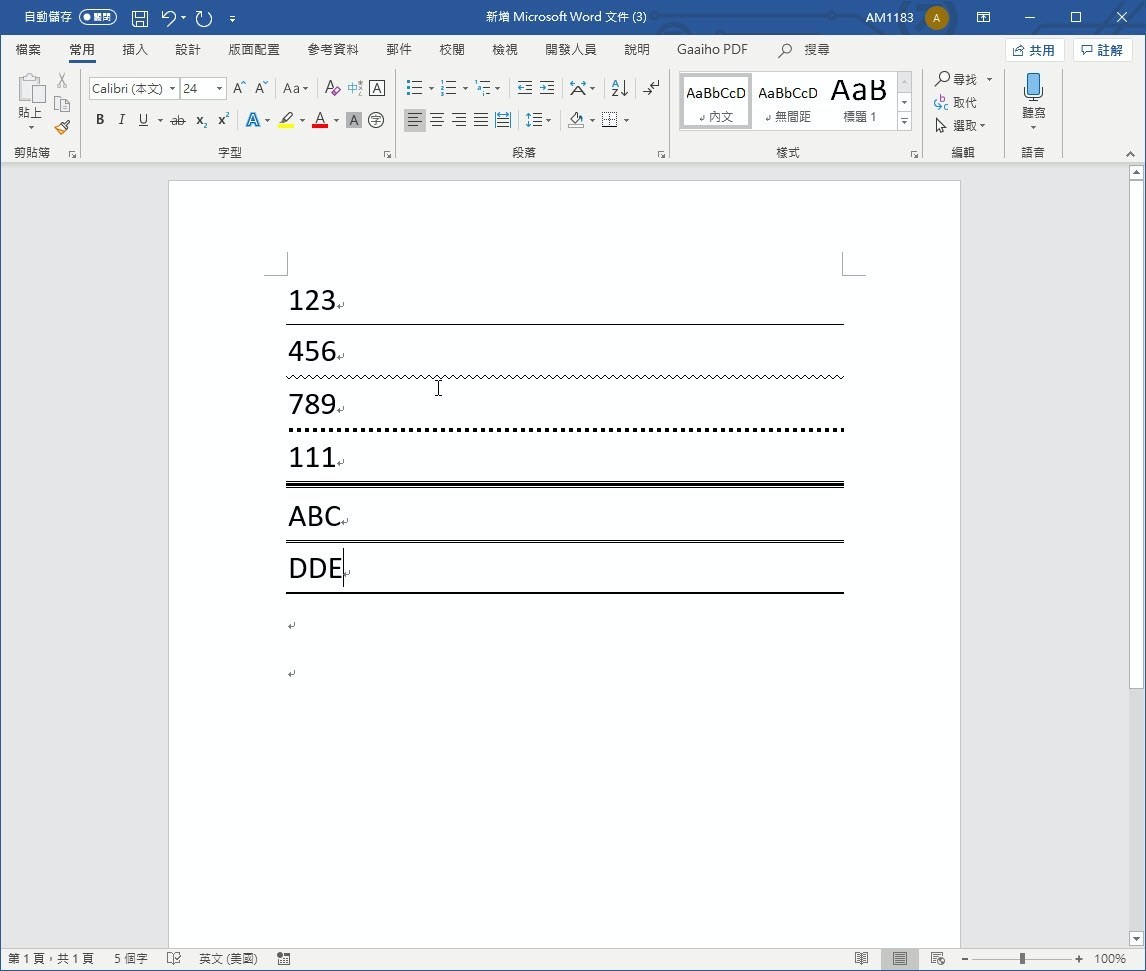The width and height of the screenshot is (1146, 971).
Task: Click the Find button
Action: click(957, 79)
